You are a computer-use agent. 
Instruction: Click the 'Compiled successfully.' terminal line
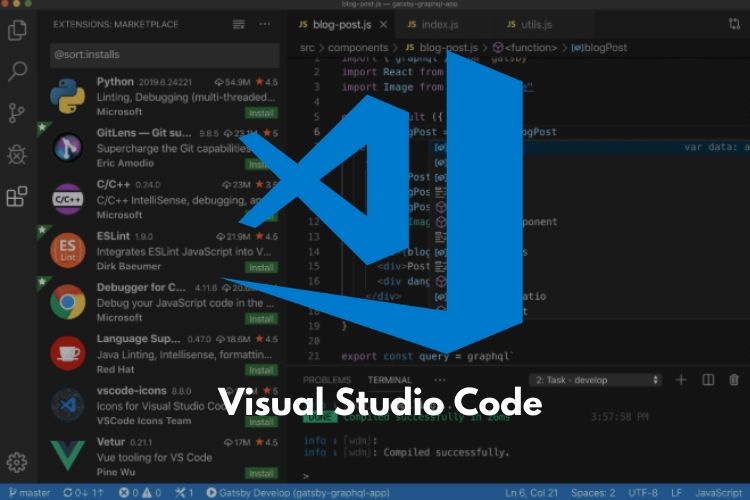pos(446,452)
